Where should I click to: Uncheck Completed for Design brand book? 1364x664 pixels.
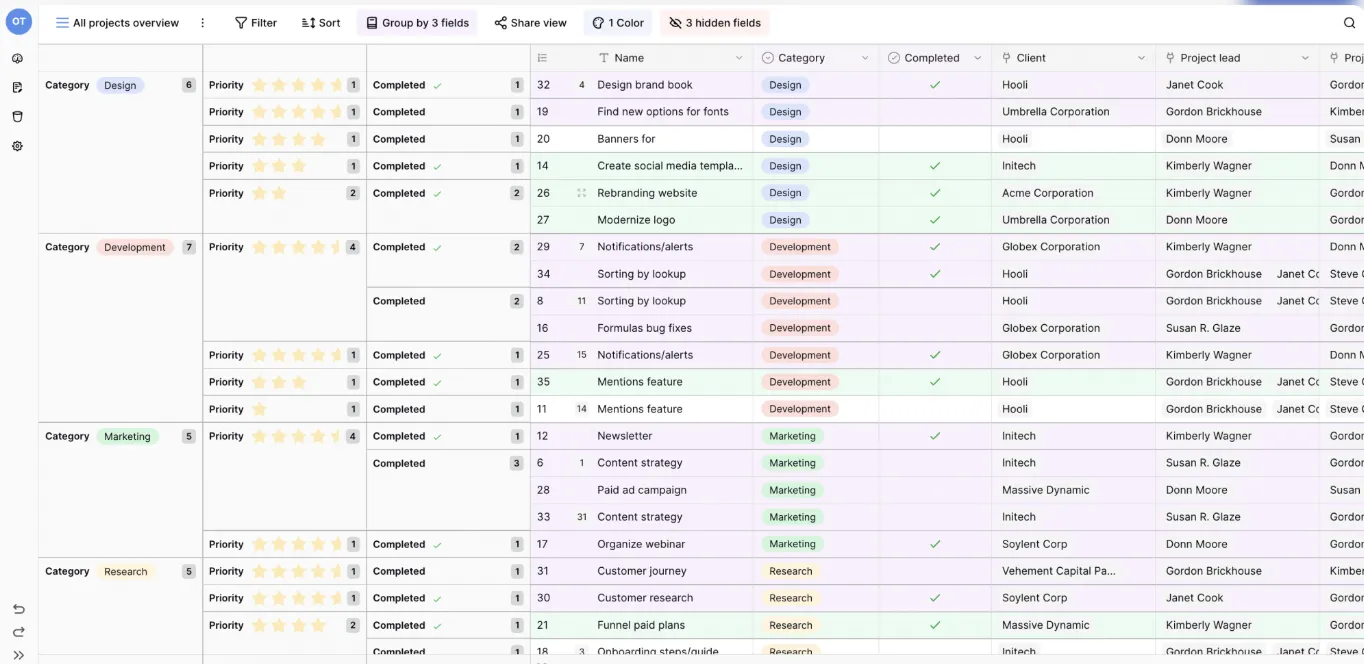935,85
